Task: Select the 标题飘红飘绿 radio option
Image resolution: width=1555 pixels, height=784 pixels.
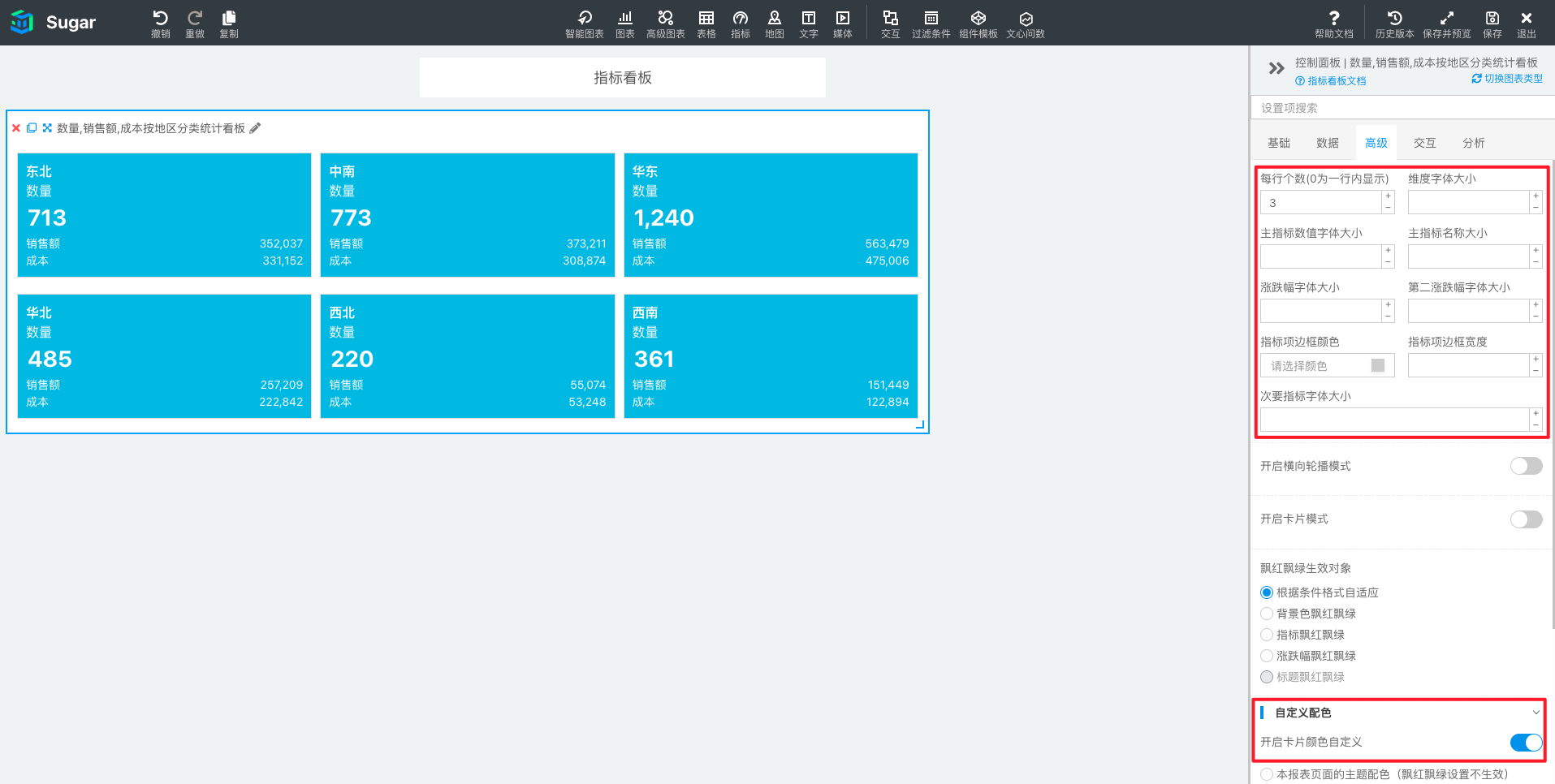Action: pyautogui.click(x=1267, y=677)
